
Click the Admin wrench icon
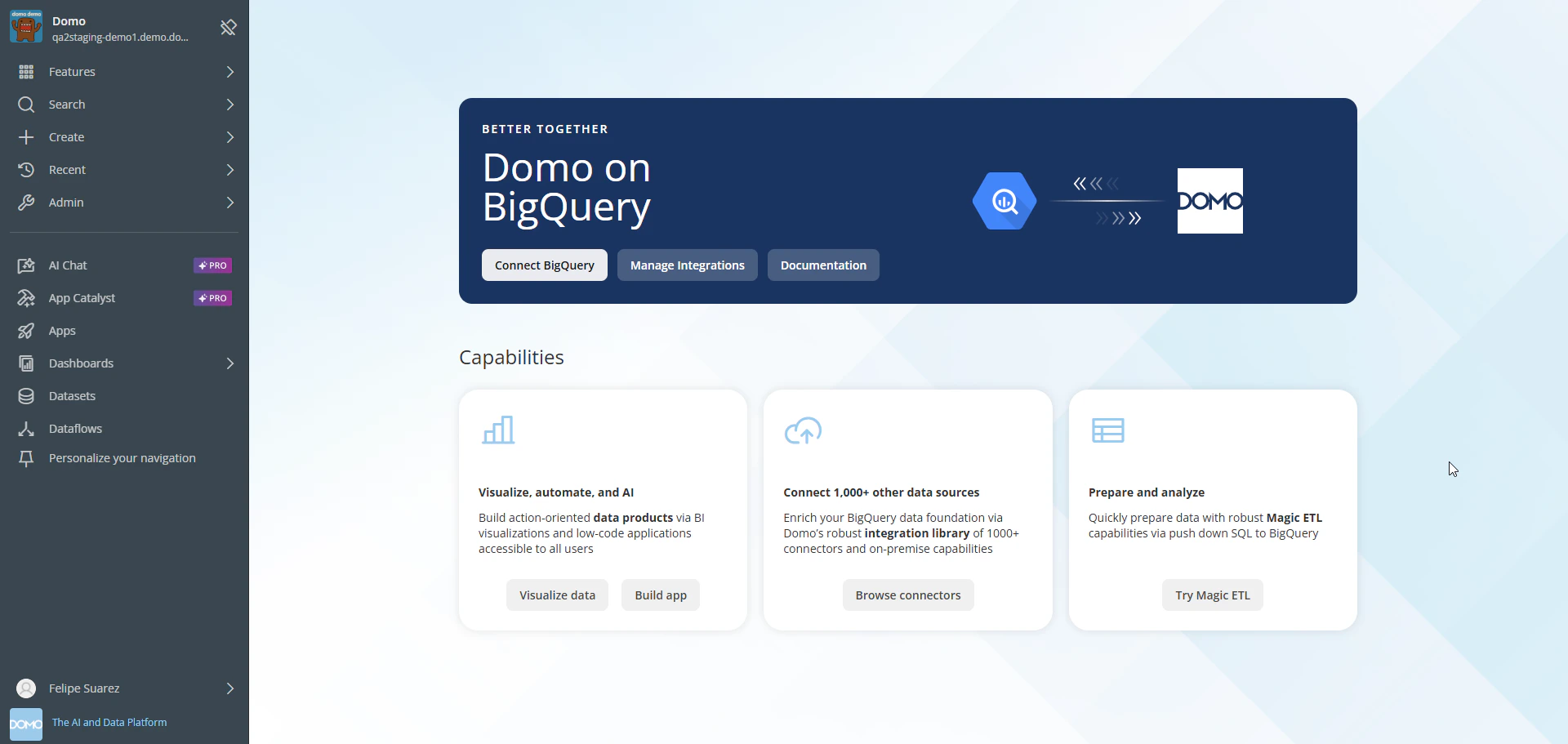[x=26, y=203]
